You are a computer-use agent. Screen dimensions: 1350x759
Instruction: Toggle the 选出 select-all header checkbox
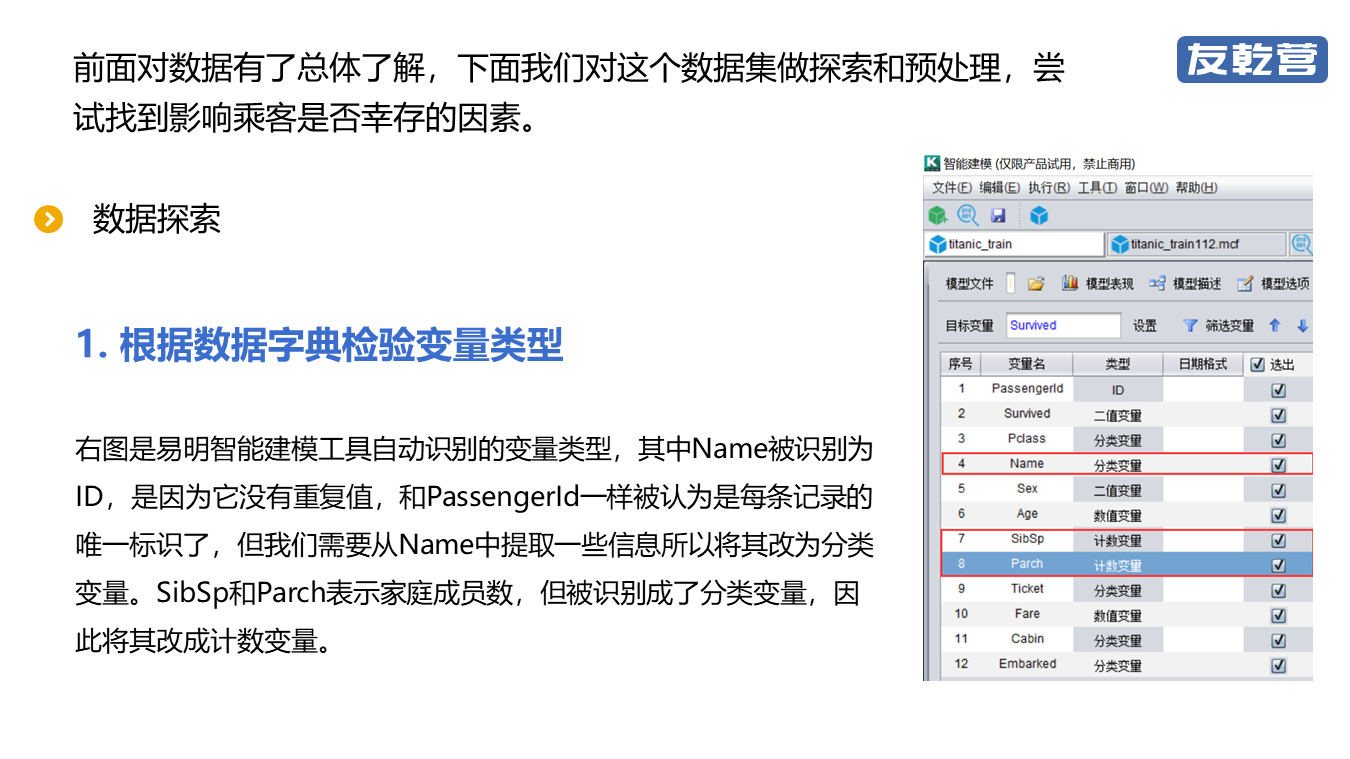tap(1258, 365)
